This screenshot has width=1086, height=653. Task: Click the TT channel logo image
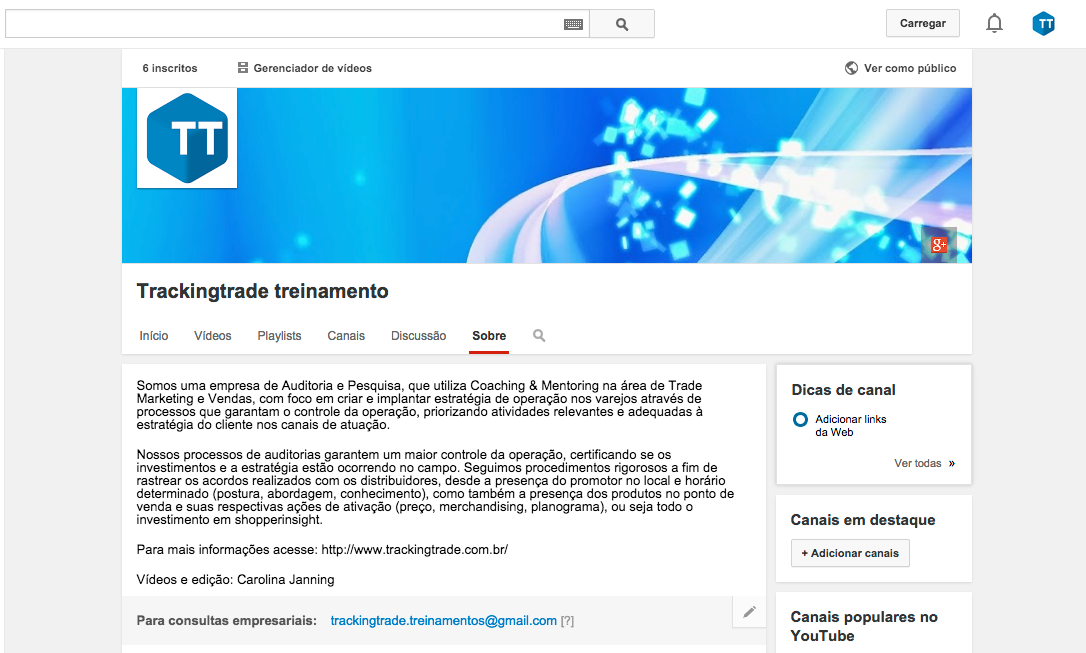[x=187, y=138]
